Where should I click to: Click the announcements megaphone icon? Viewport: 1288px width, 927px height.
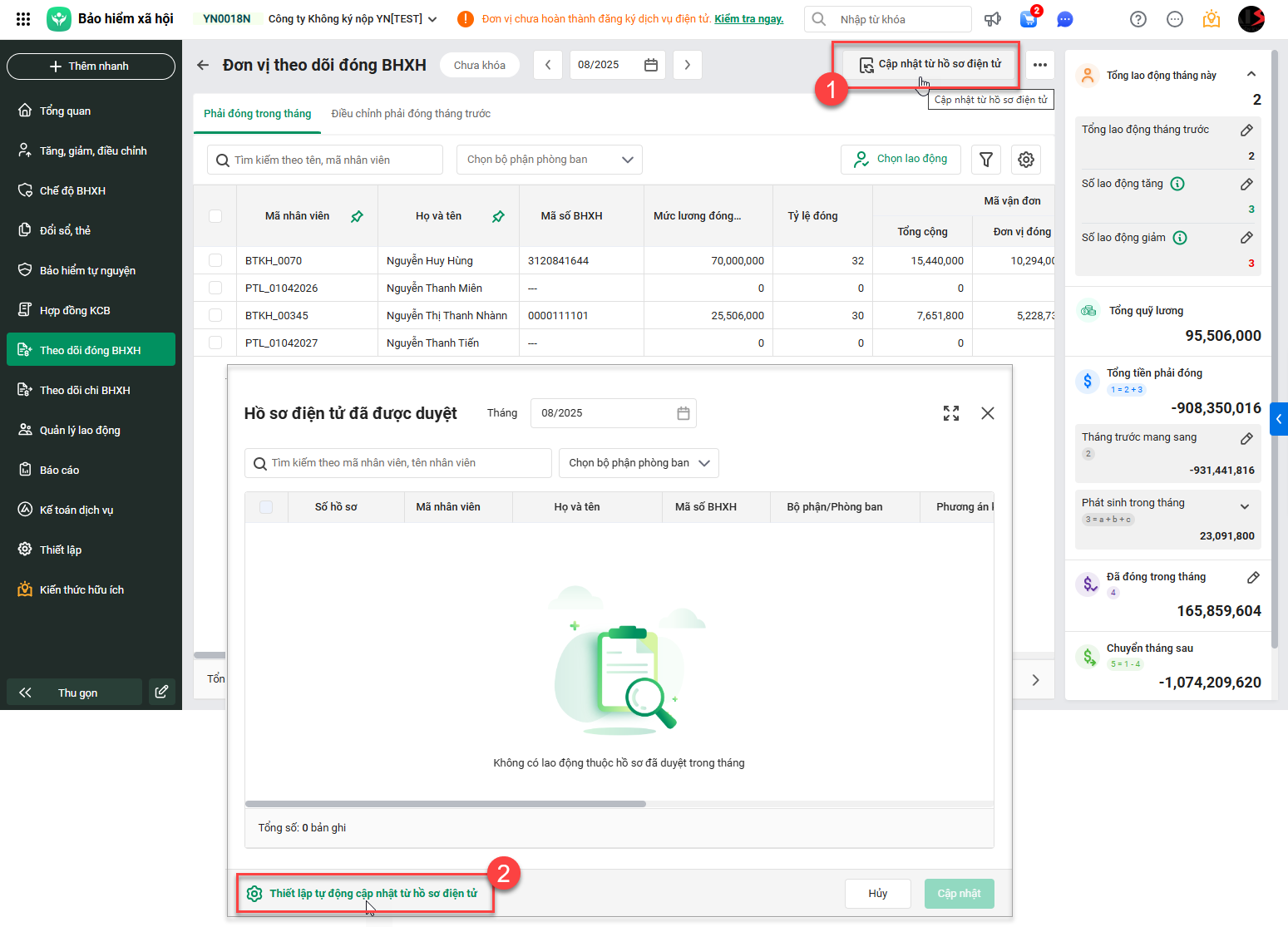[993, 19]
